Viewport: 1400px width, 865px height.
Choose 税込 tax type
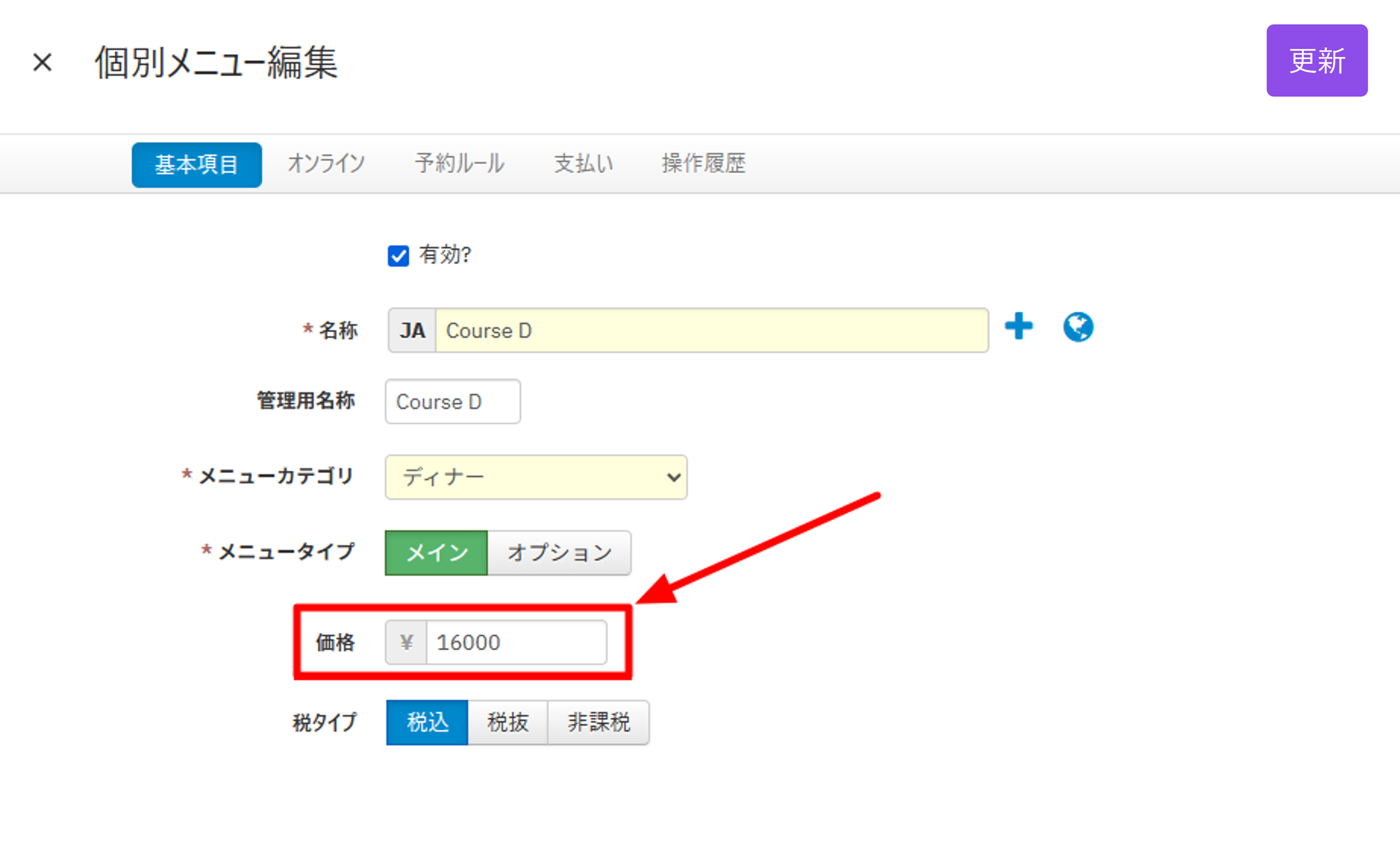coord(427,723)
